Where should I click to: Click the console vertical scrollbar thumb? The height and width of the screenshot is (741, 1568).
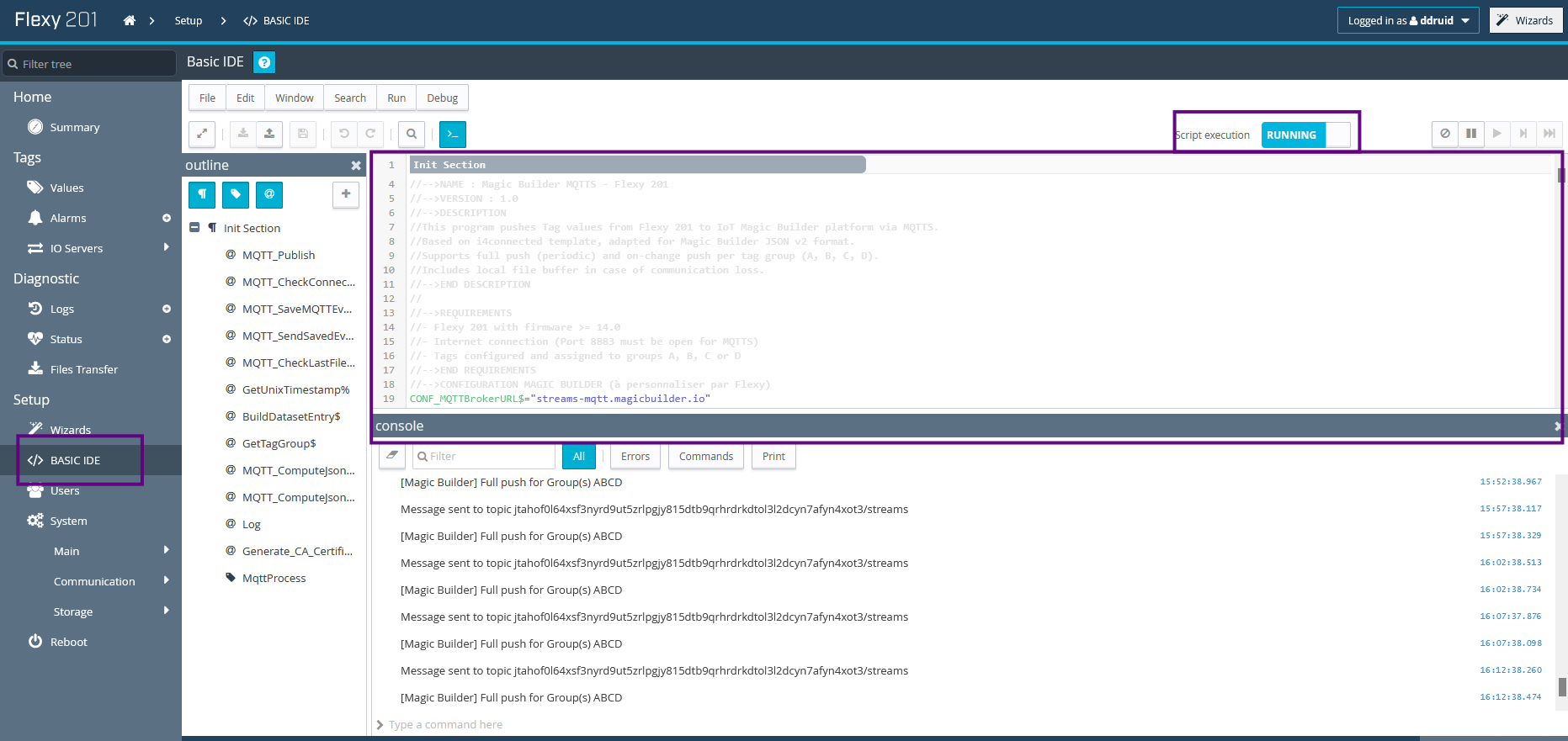coord(1562,687)
